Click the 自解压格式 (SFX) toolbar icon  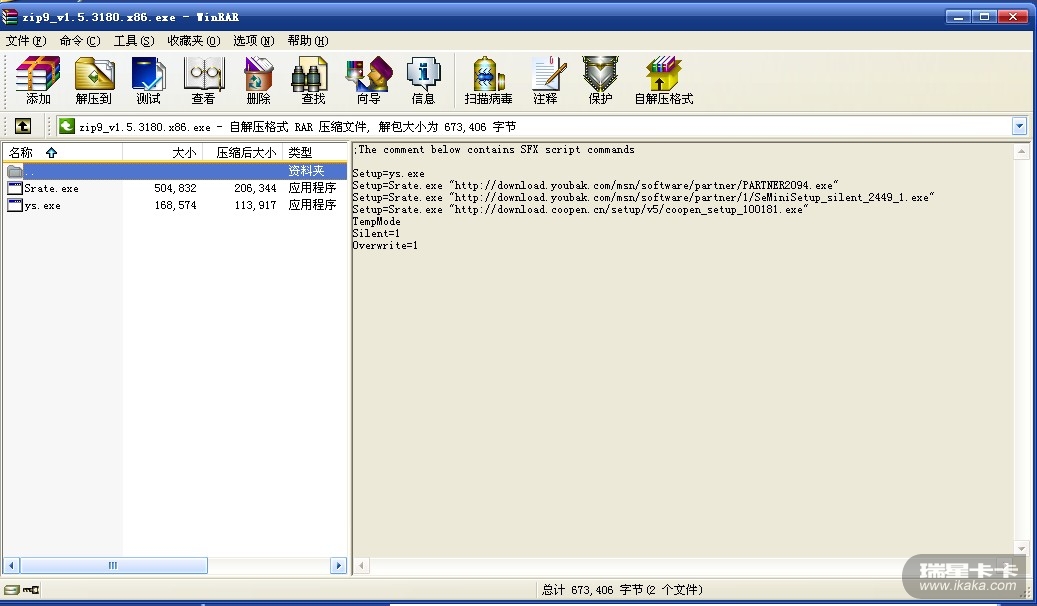click(x=663, y=80)
